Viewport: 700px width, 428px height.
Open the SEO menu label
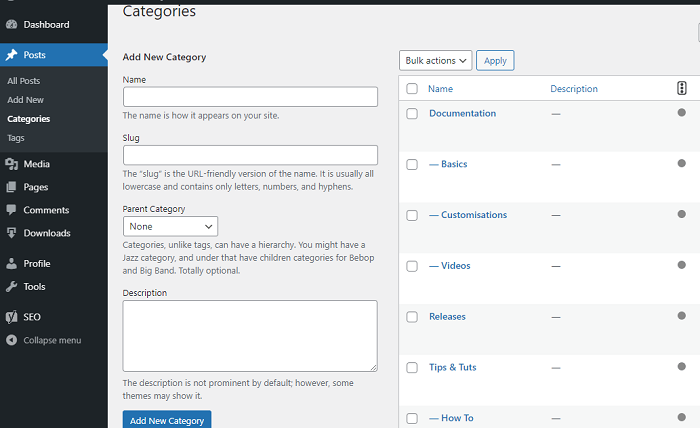click(32, 317)
